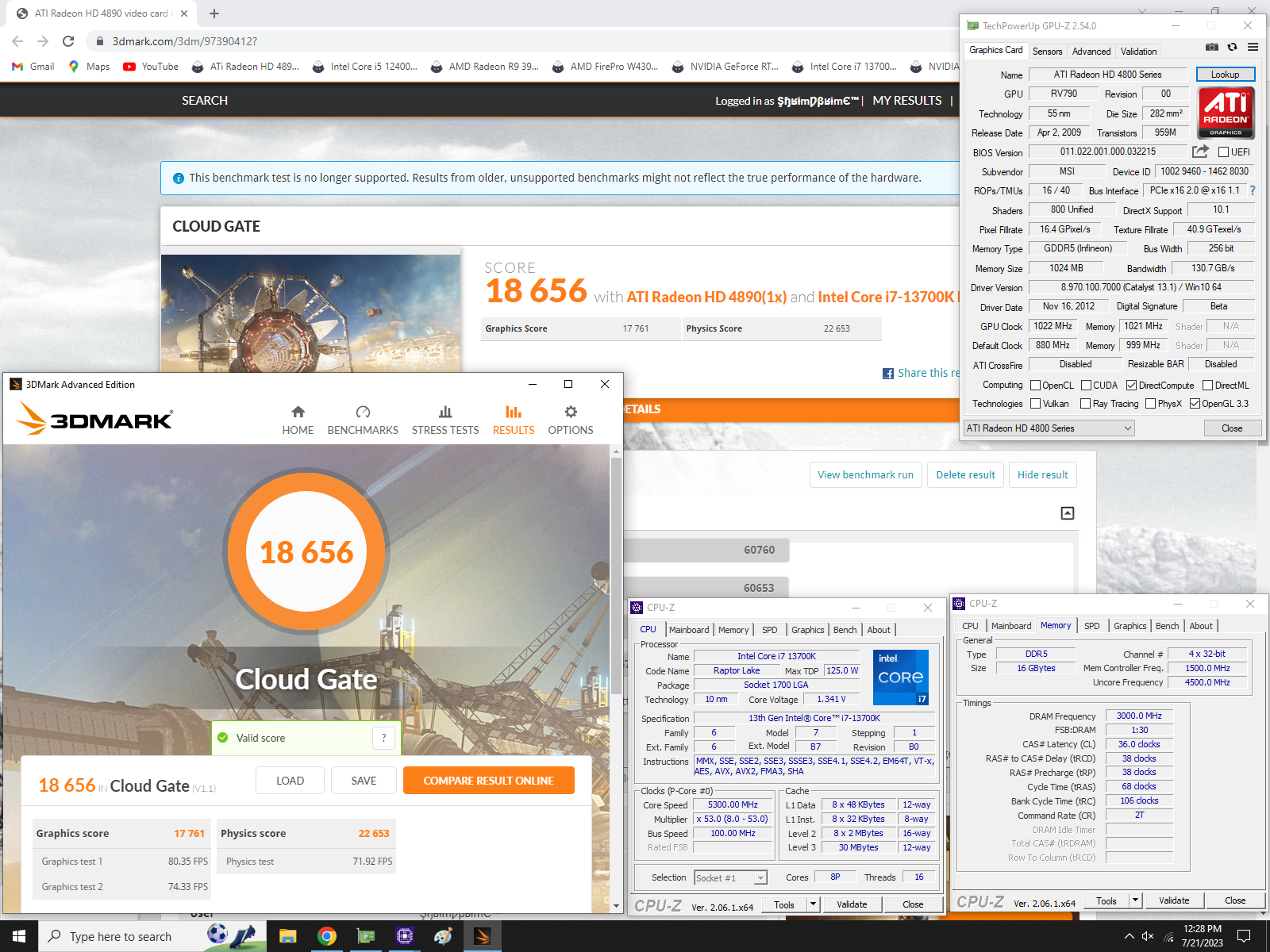Click Hide result on the webpage
The image size is (1270, 952).
pos(1042,474)
